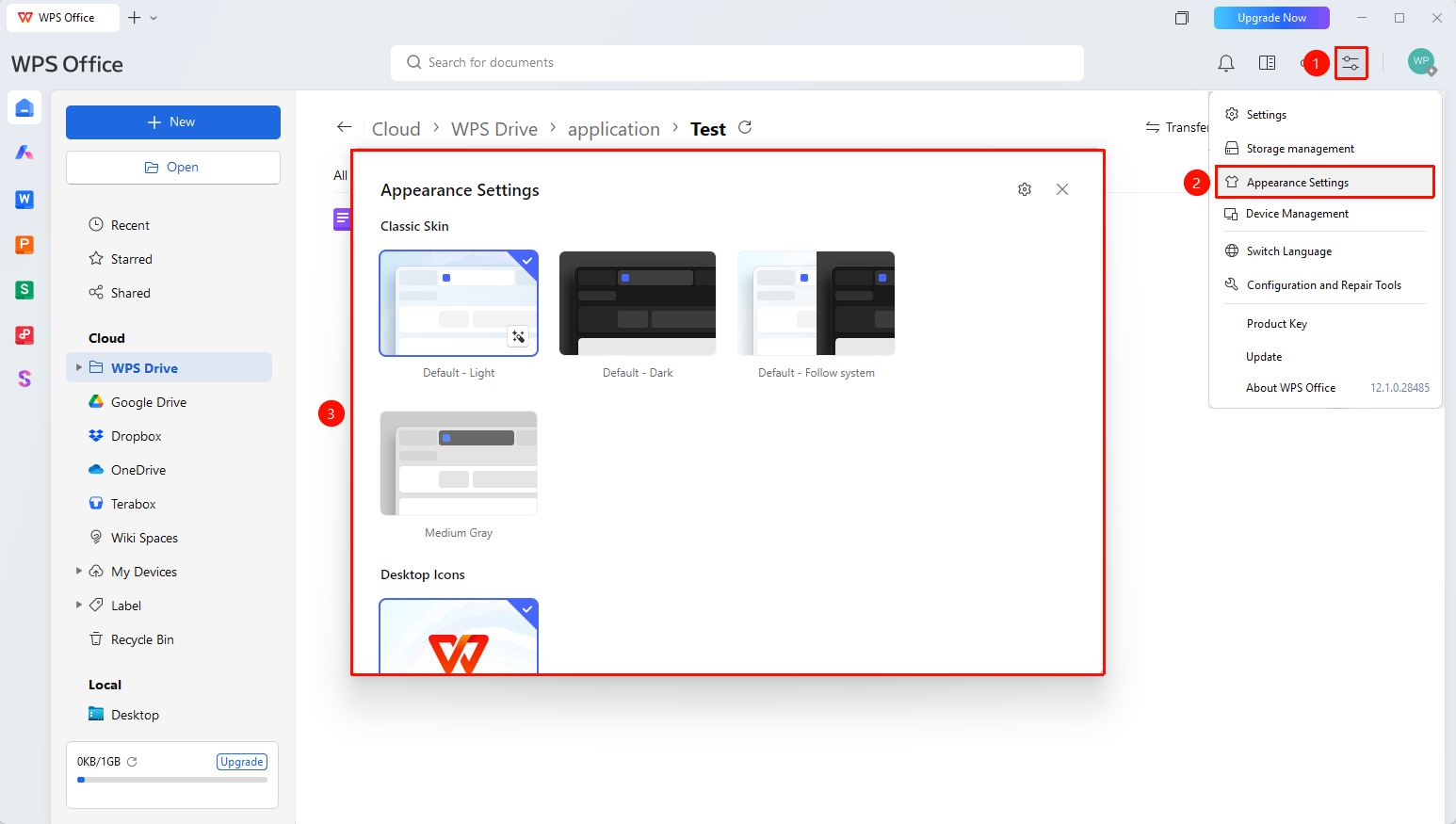The image size is (1456, 824).
Task: Launch the Writer (W) app icon
Action: click(24, 199)
